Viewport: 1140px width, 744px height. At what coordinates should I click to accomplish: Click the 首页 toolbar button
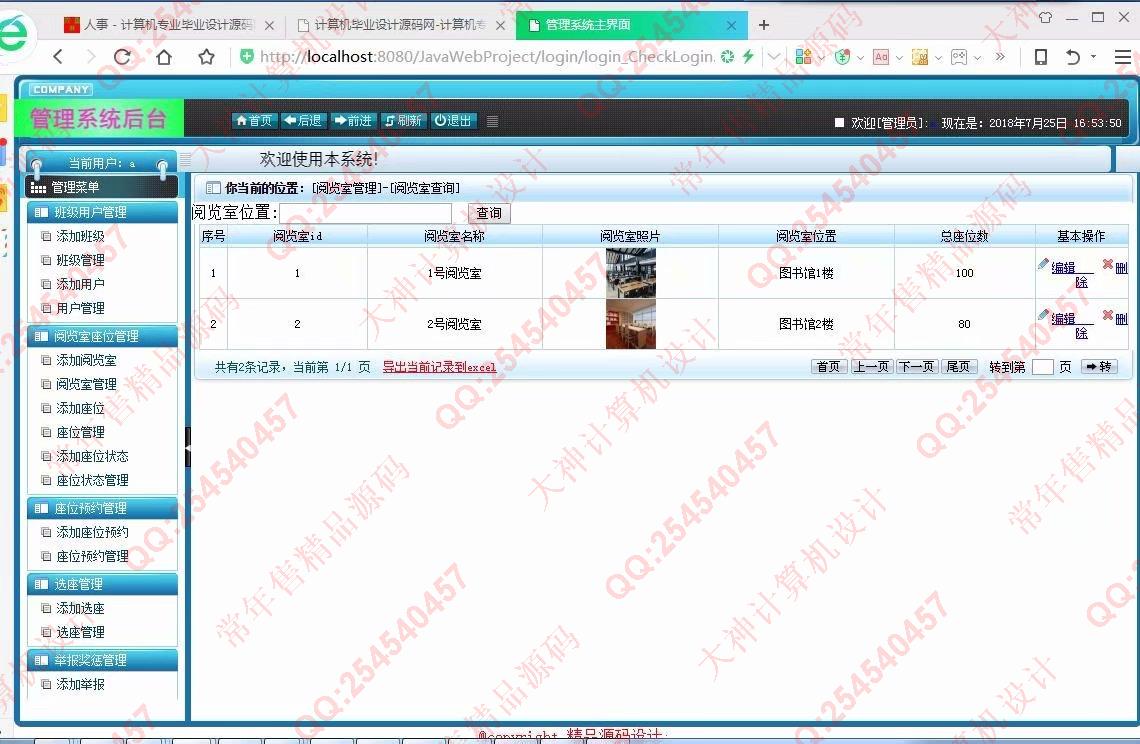pos(253,121)
